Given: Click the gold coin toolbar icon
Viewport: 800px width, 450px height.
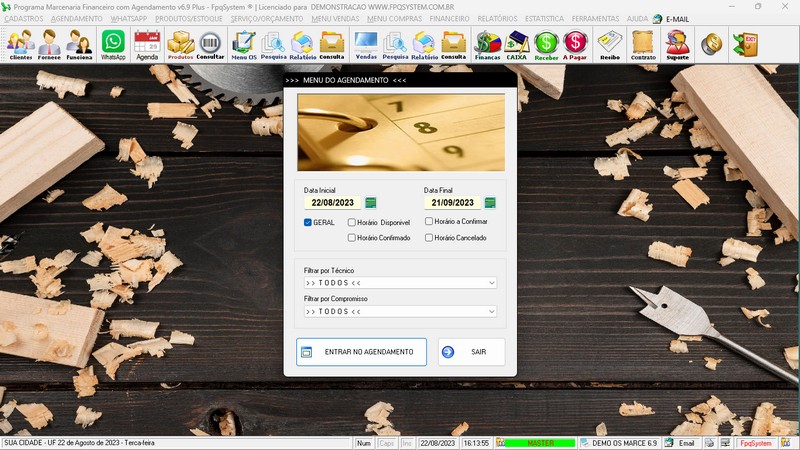Looking at the screenshot, I should coord(711,44).
